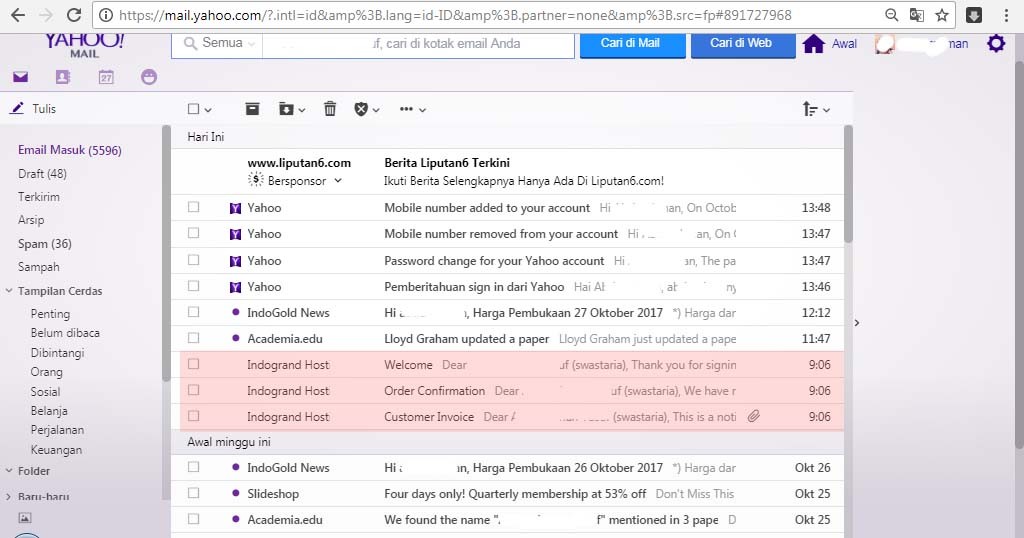The width and height of the screenshot is (1024, 538).
Task: Open the sort order dropdown
Action: (x=816, y=109)
